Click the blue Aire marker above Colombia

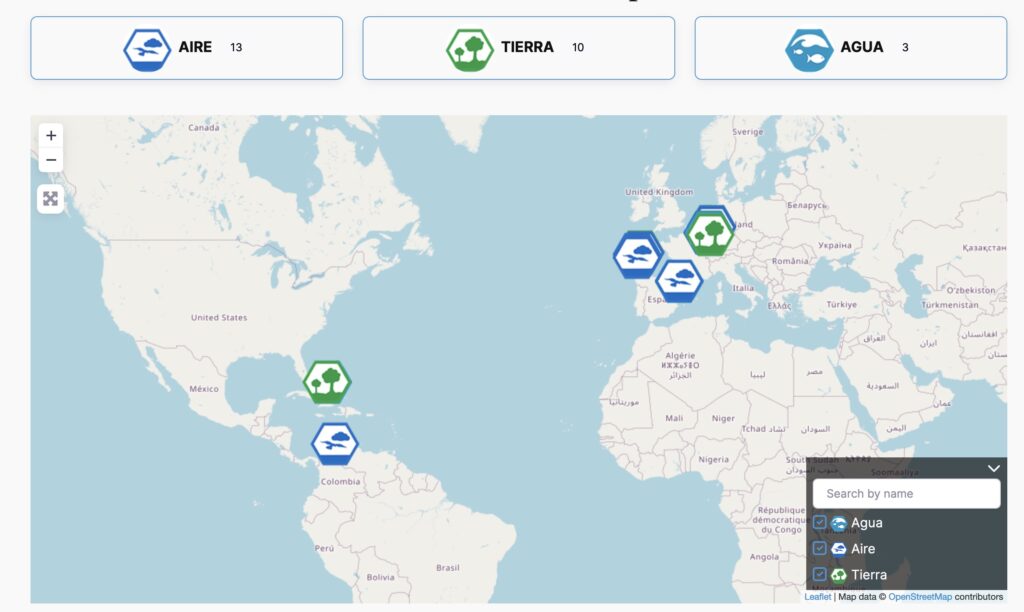(x=334, y=442)
